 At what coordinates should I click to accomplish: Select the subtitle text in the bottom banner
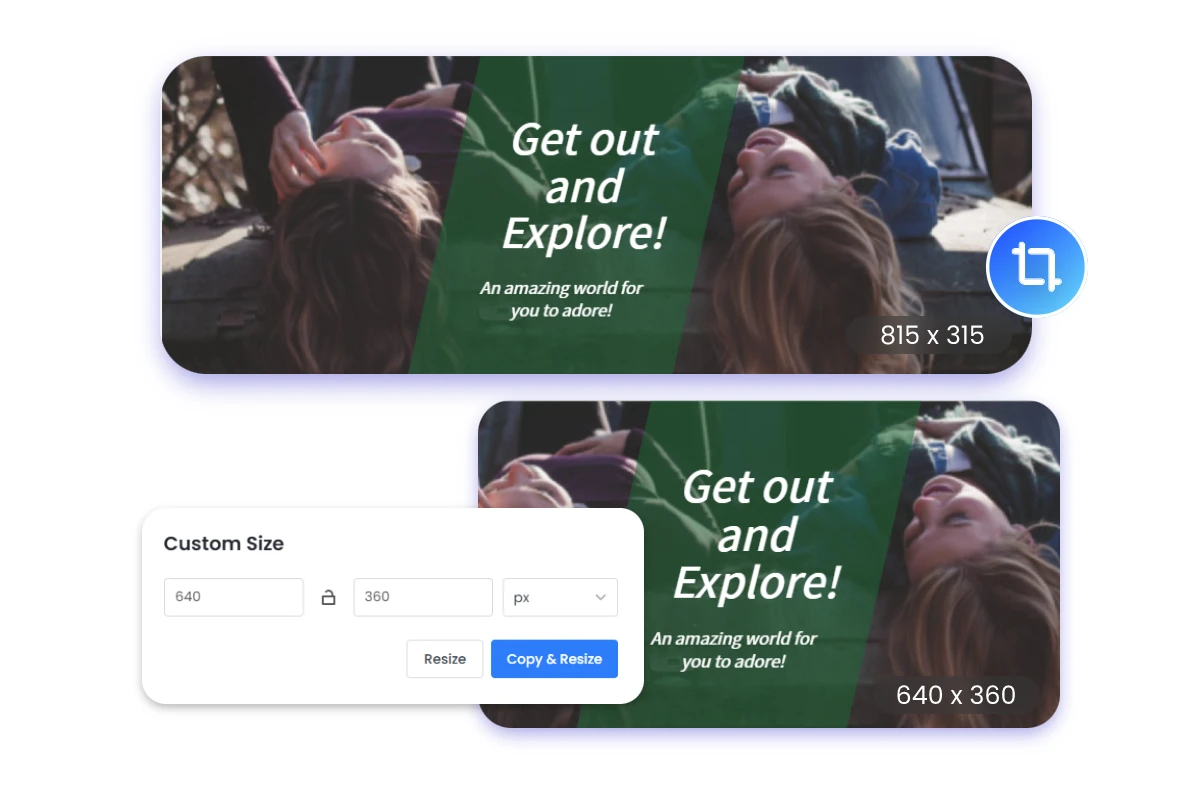pyautogui.click(x=733, y=650)
